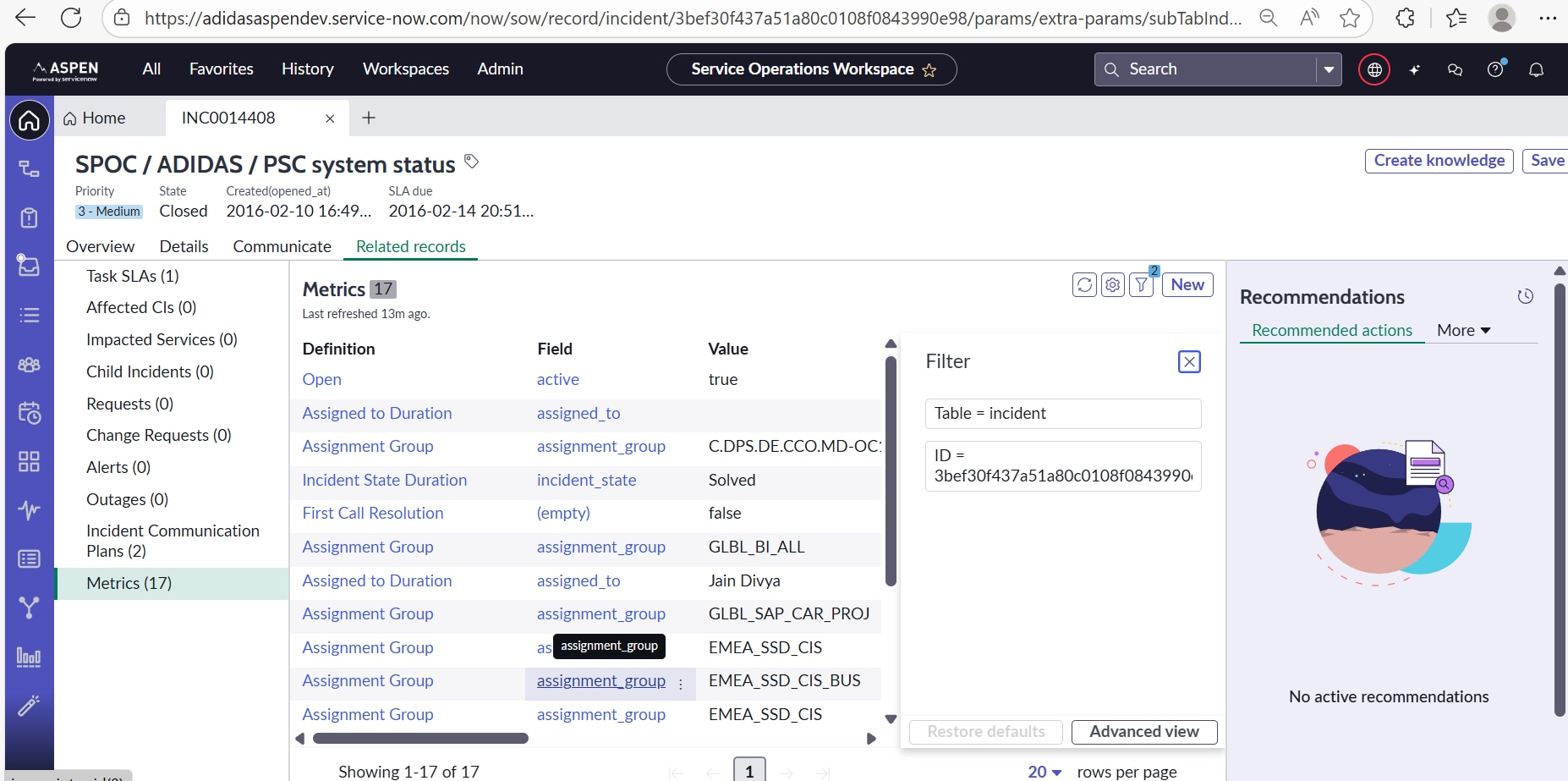Open browser zoom magnifier icon

[x=1268, y=18]
